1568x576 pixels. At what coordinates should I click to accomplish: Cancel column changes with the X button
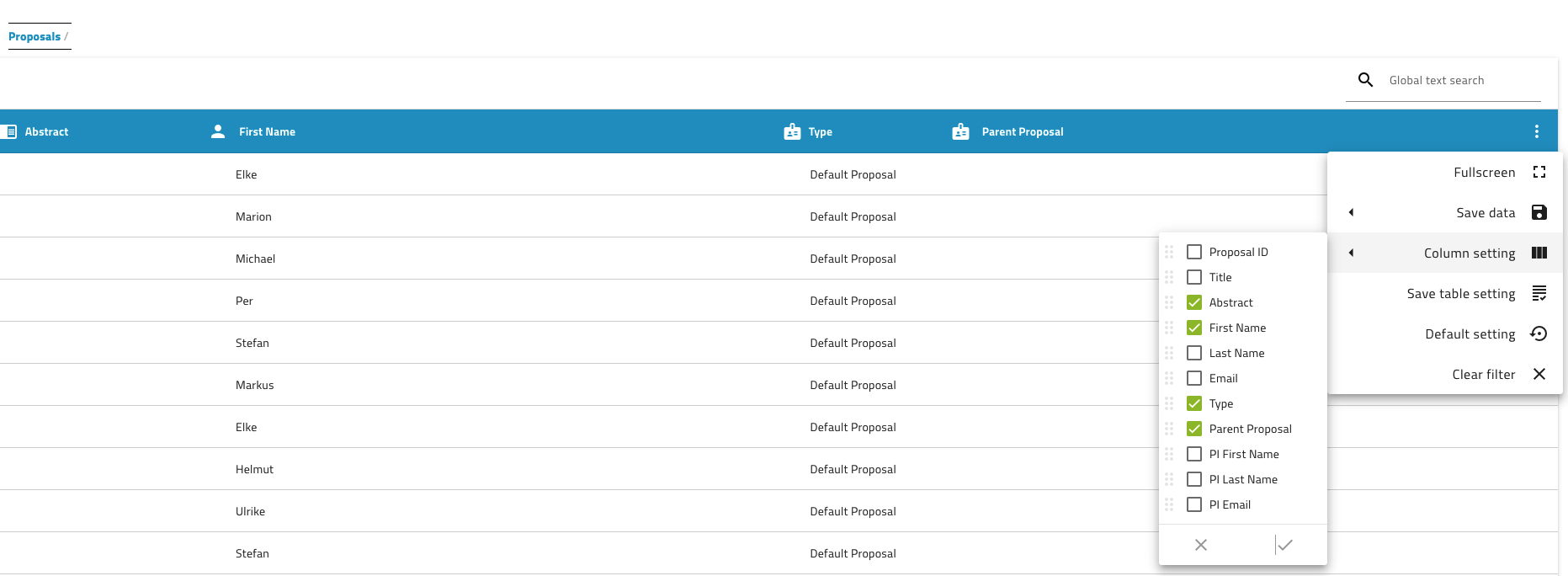point(1201,545)
